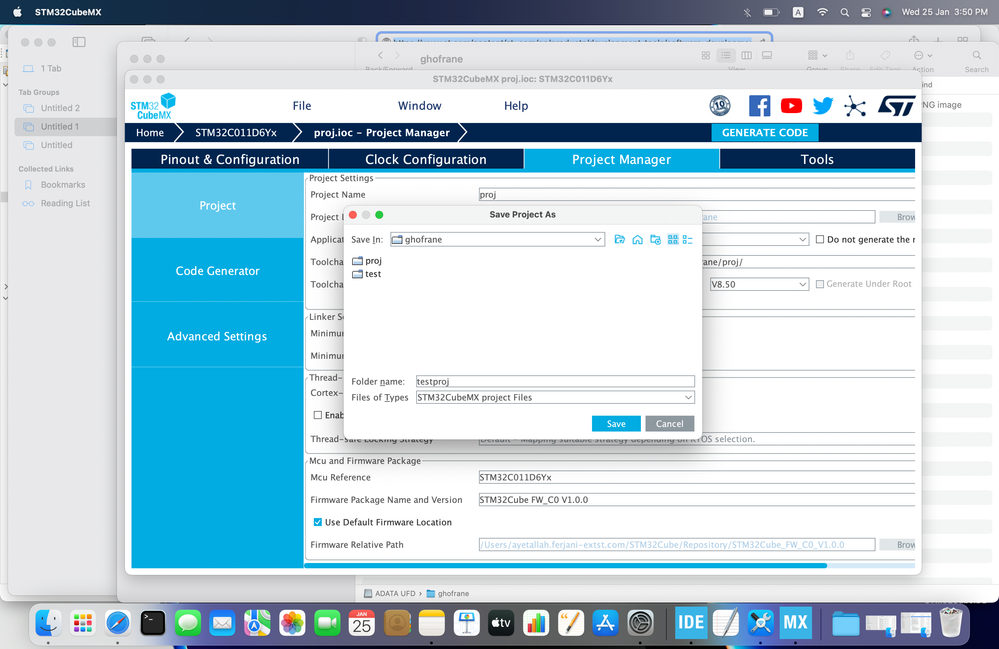The height and width of the screenshot is (649, 999).
Task: Toggle Generate Under Root checkbox
Action: click(820, 284)
